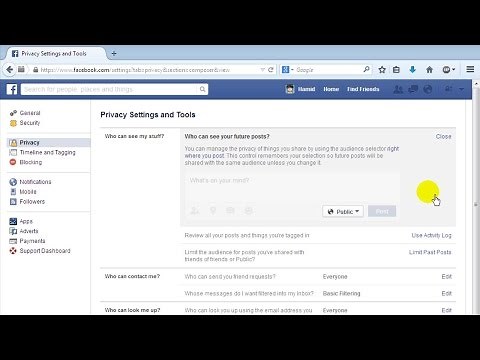Edit whose messages filtered into inbox
The height and width of the screenshot is (360, 480).
pyautogui.click(x=447, y=293)
